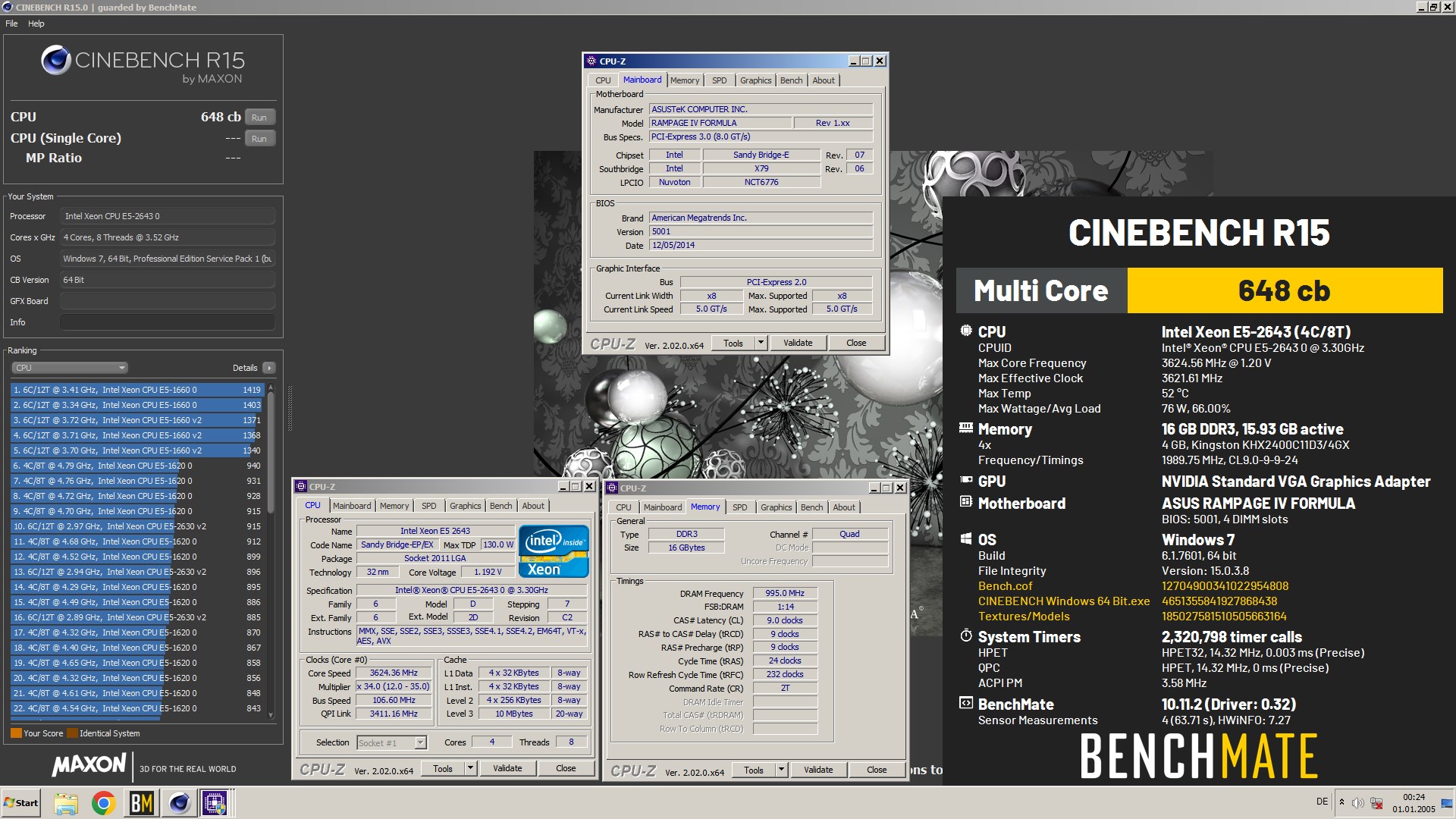
Task: Click Close in Mainboard CPU-Z window
Action: [x=856, y=344]
